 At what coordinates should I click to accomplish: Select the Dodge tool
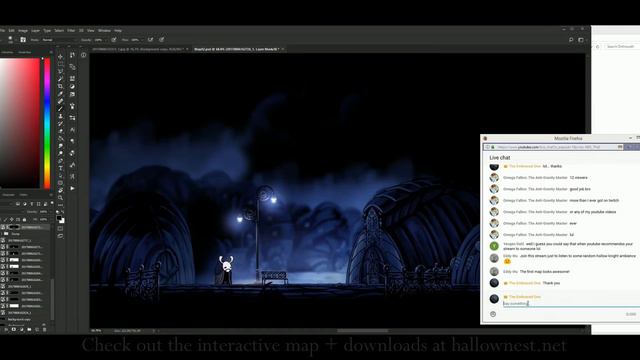[60, 153]
